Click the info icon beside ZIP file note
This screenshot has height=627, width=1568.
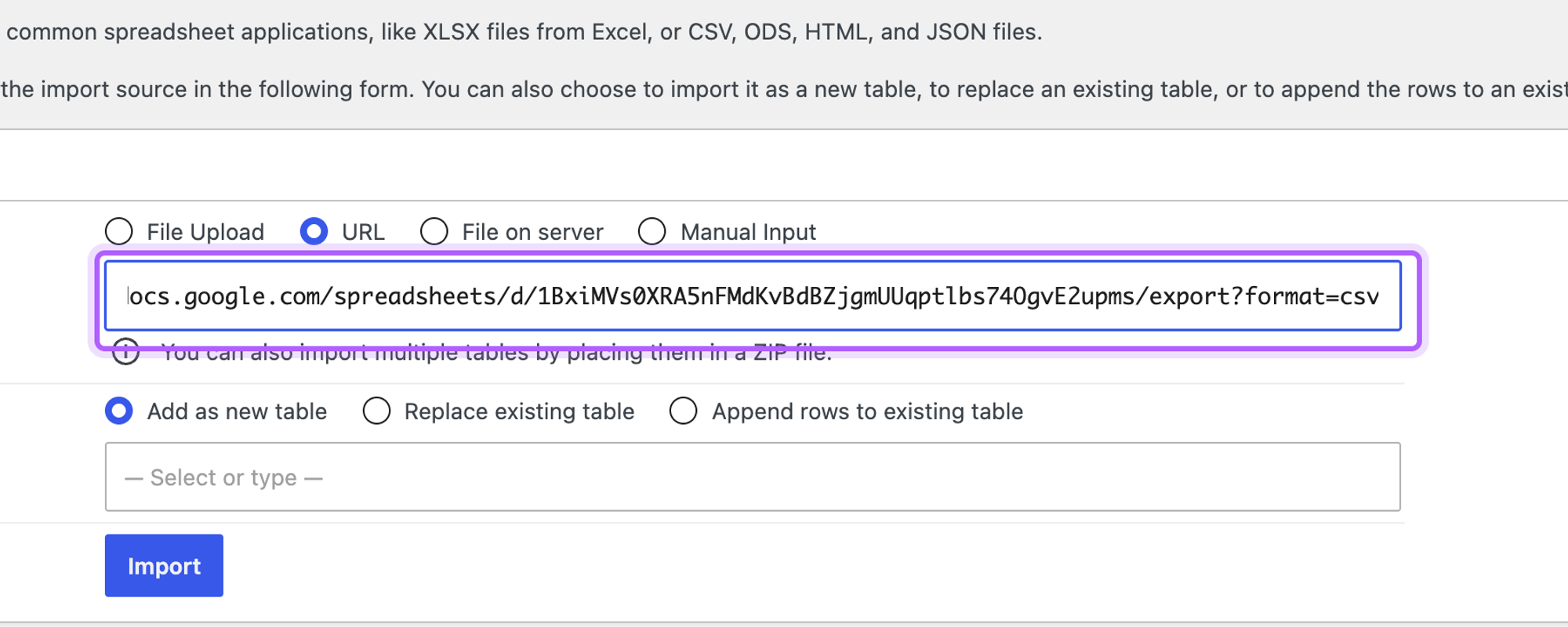coord(125,352)
